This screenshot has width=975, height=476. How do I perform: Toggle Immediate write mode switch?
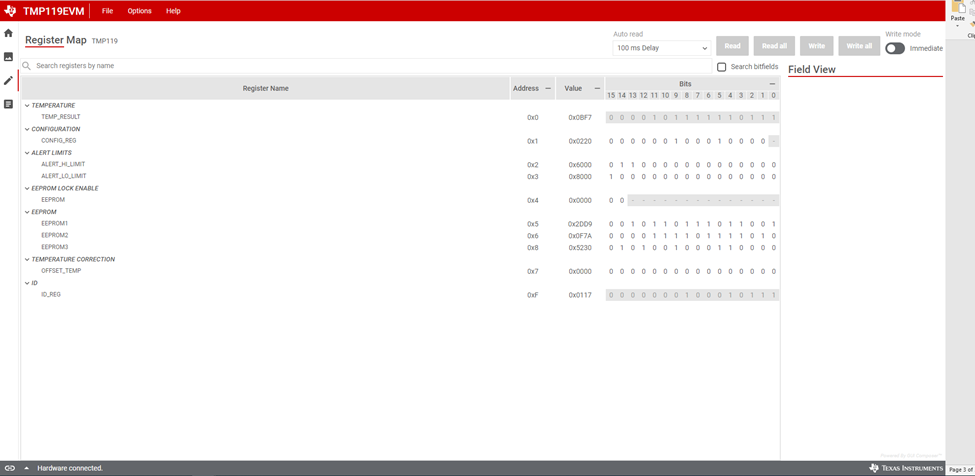tap(895, 48)
